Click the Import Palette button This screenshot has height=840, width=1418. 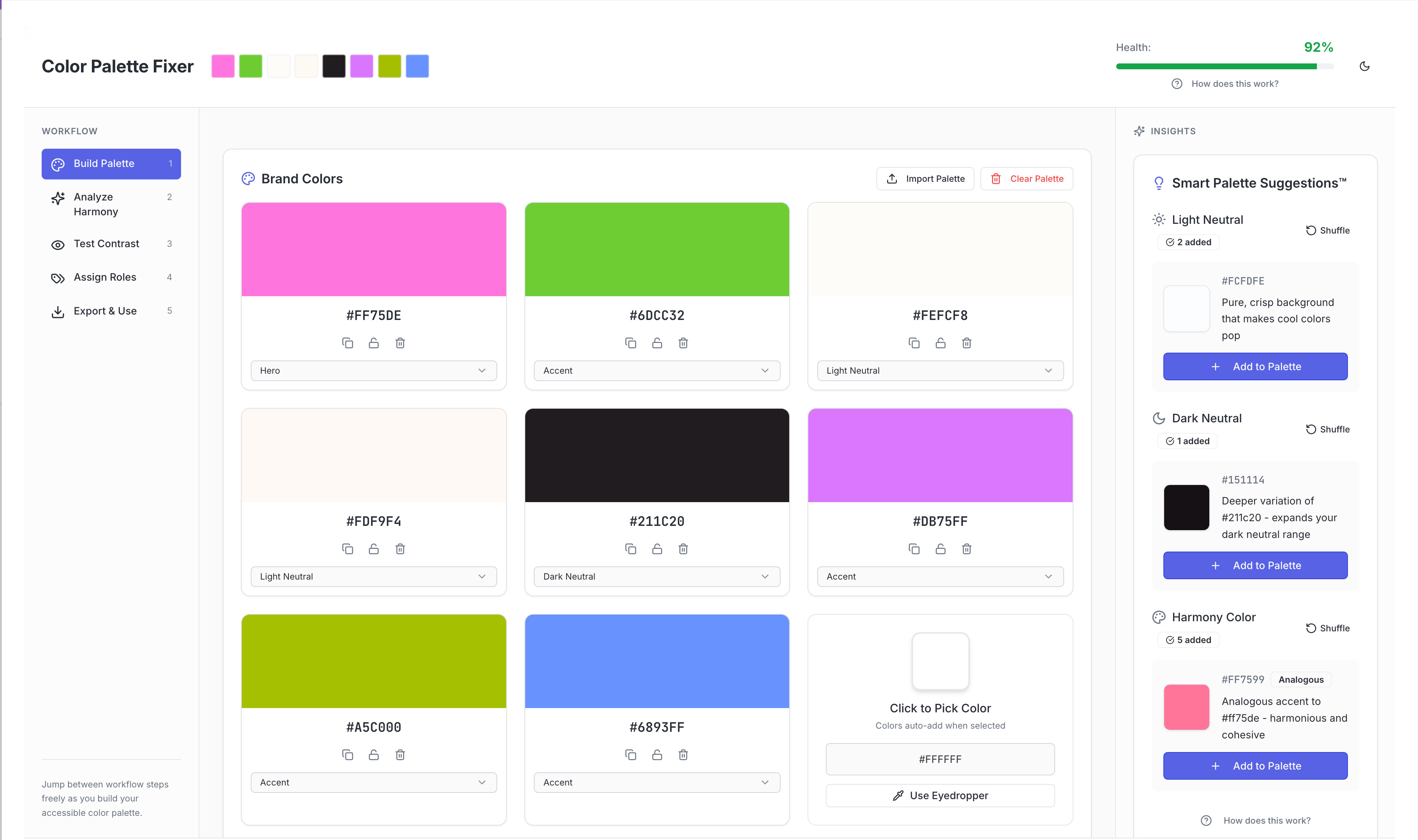925,179
